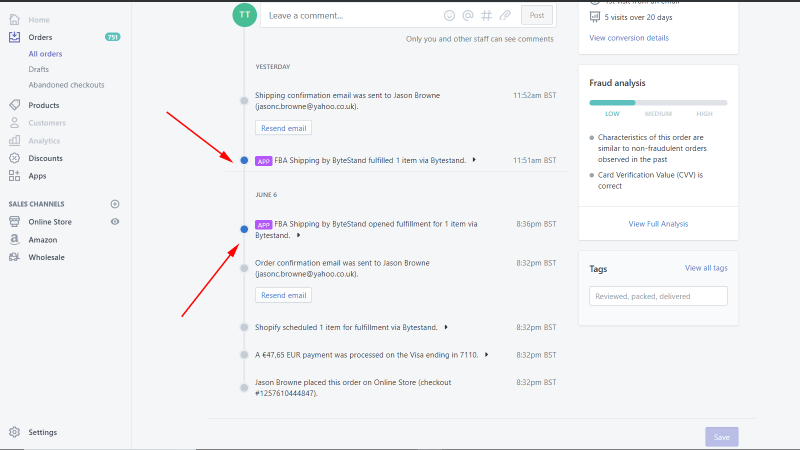800x450 pixels.
Task: Click the Apps grid icon
Action: (14, 176)
